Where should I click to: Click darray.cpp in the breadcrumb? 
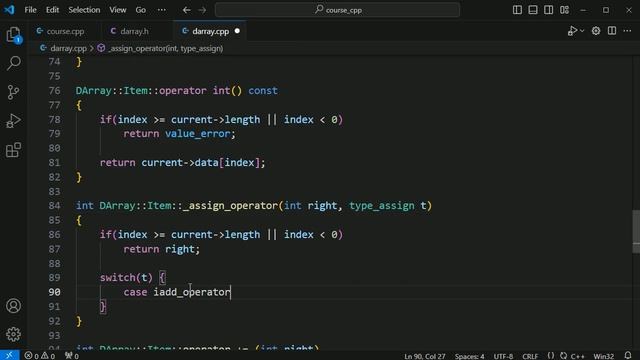coord(68,48)
